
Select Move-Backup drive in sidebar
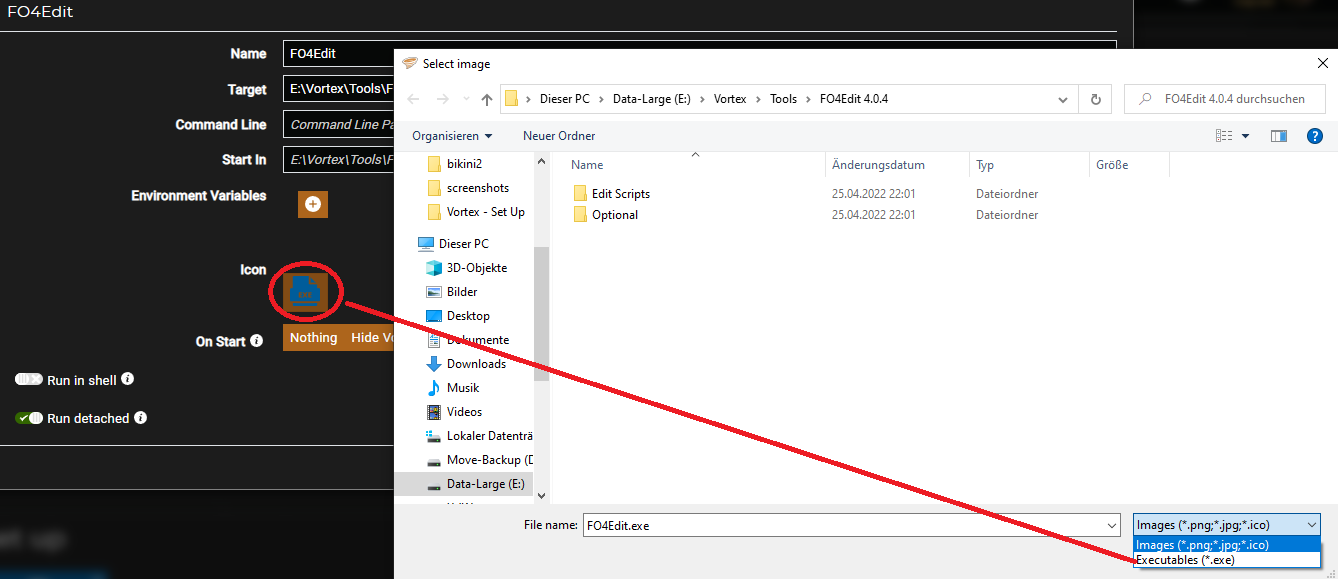pyautogui.click(x=479, y=460)
